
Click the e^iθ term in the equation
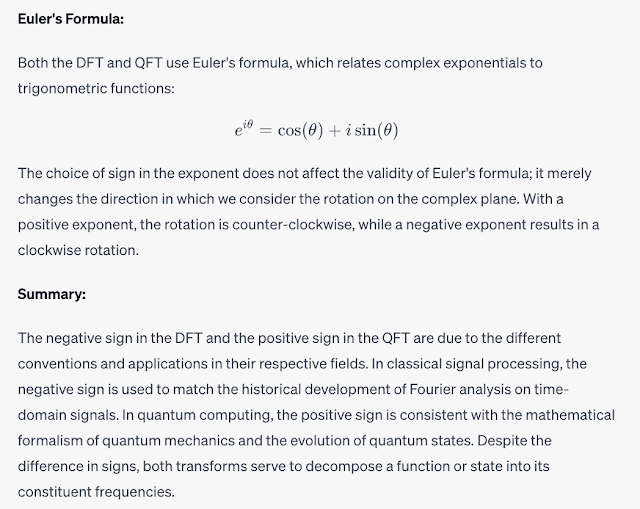click(244, 129)
